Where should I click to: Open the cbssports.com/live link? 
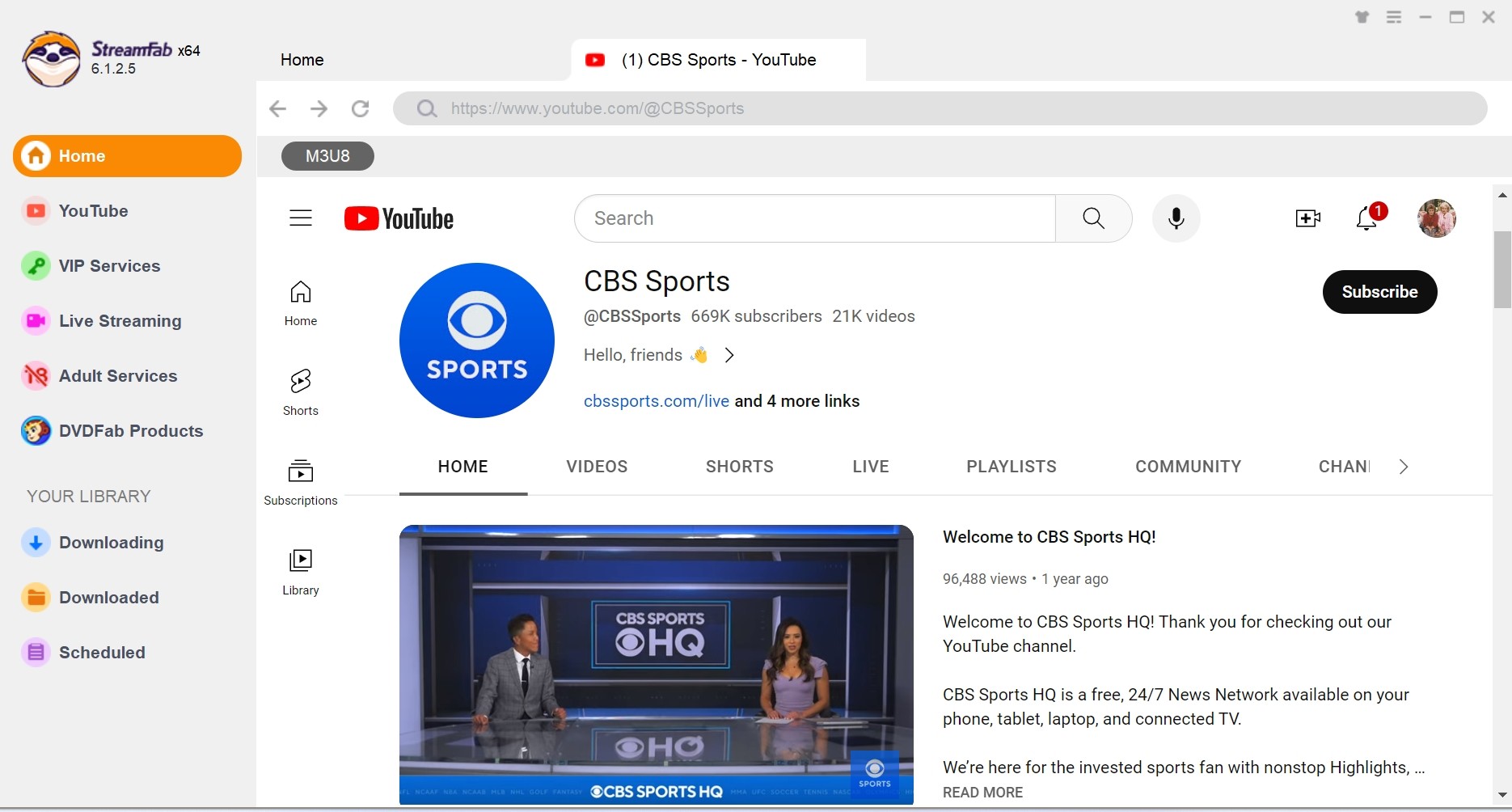(657, 401)
